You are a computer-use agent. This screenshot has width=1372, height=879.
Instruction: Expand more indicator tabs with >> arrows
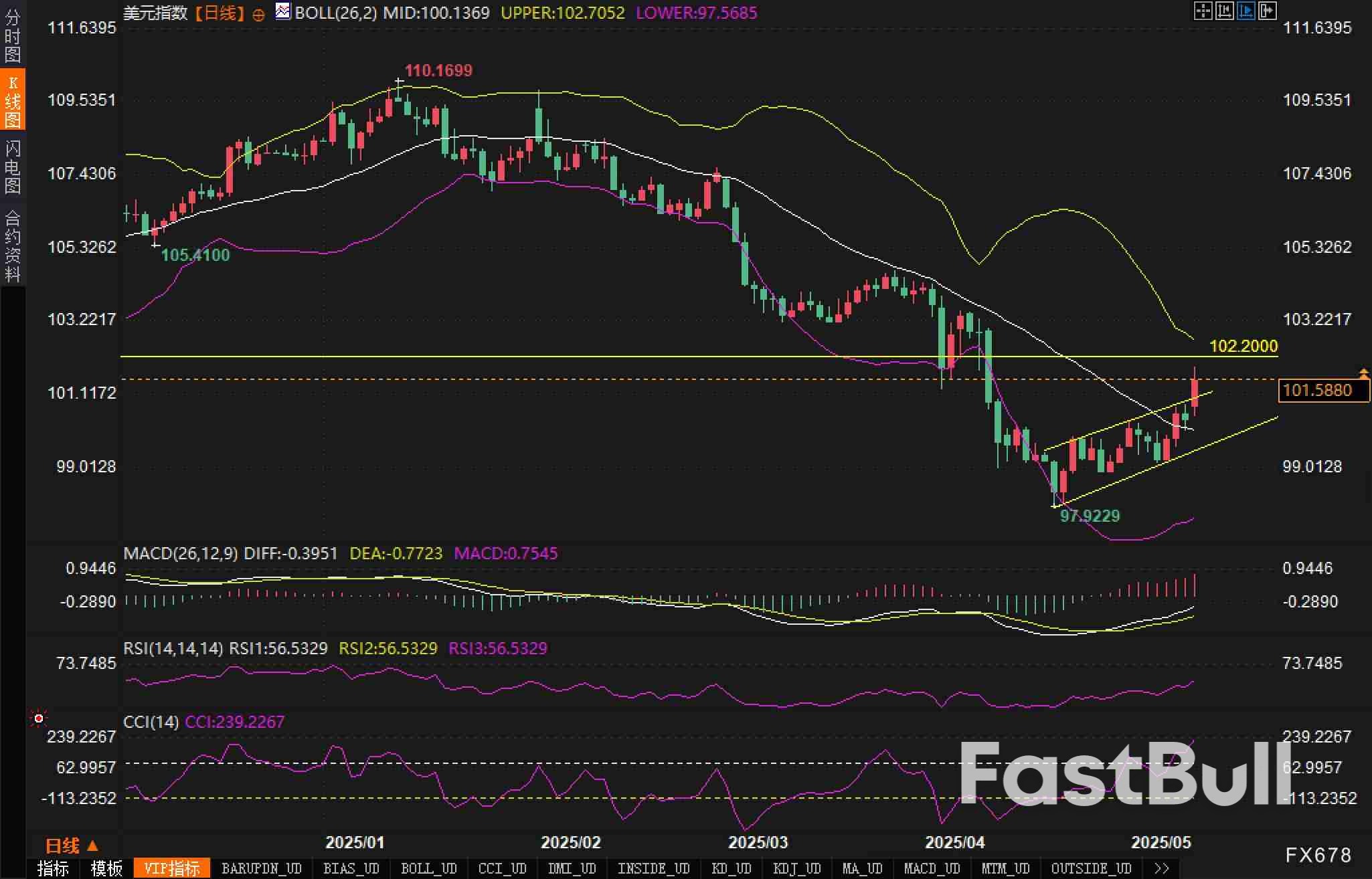[x=1162, y=868]
